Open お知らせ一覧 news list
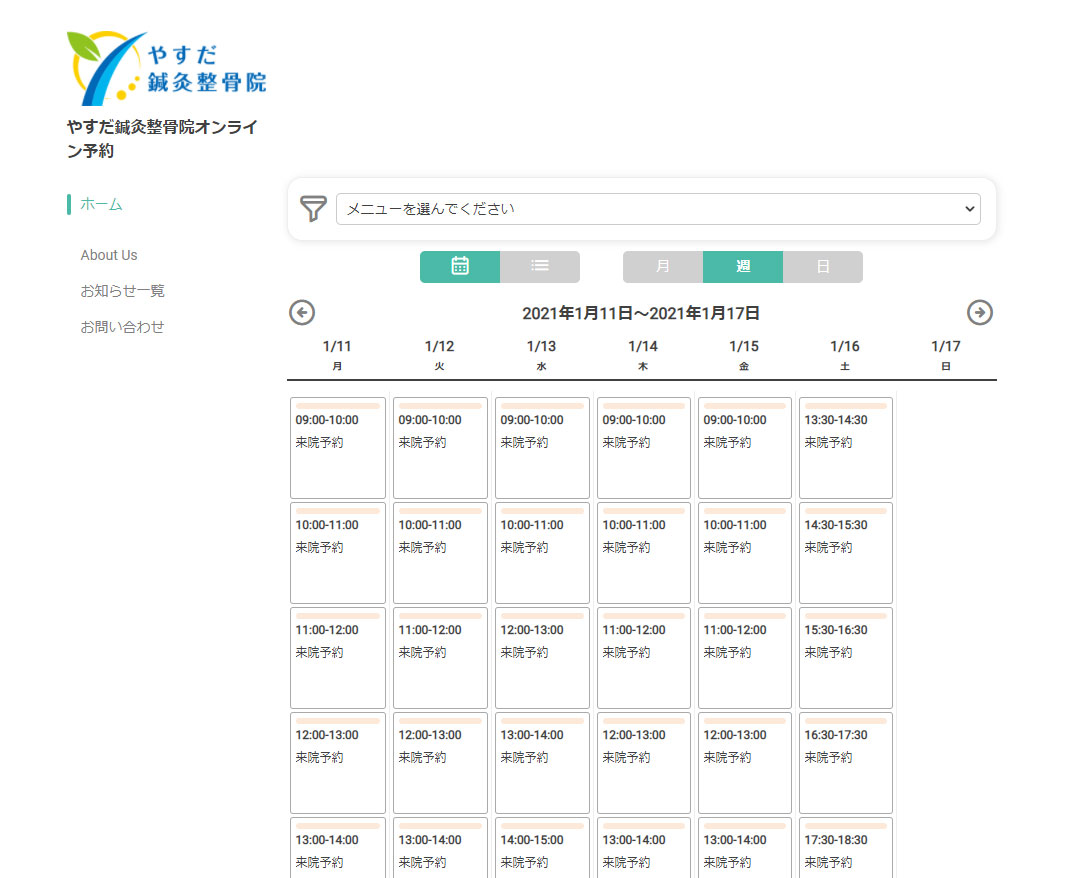 tap(122, 291)
